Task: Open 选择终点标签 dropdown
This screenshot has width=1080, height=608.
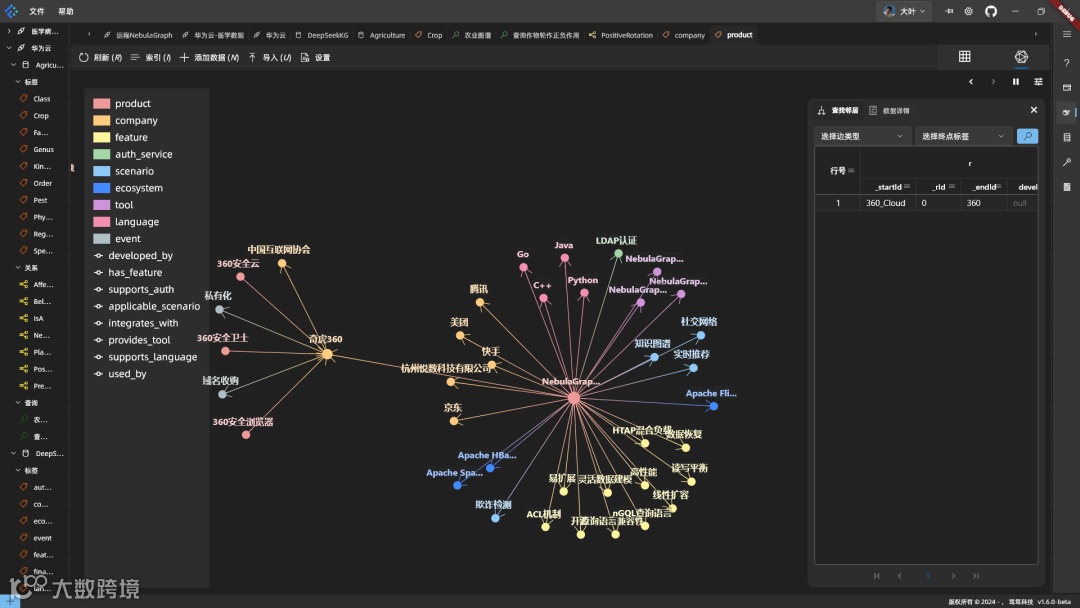Action: tap(963, 136)
